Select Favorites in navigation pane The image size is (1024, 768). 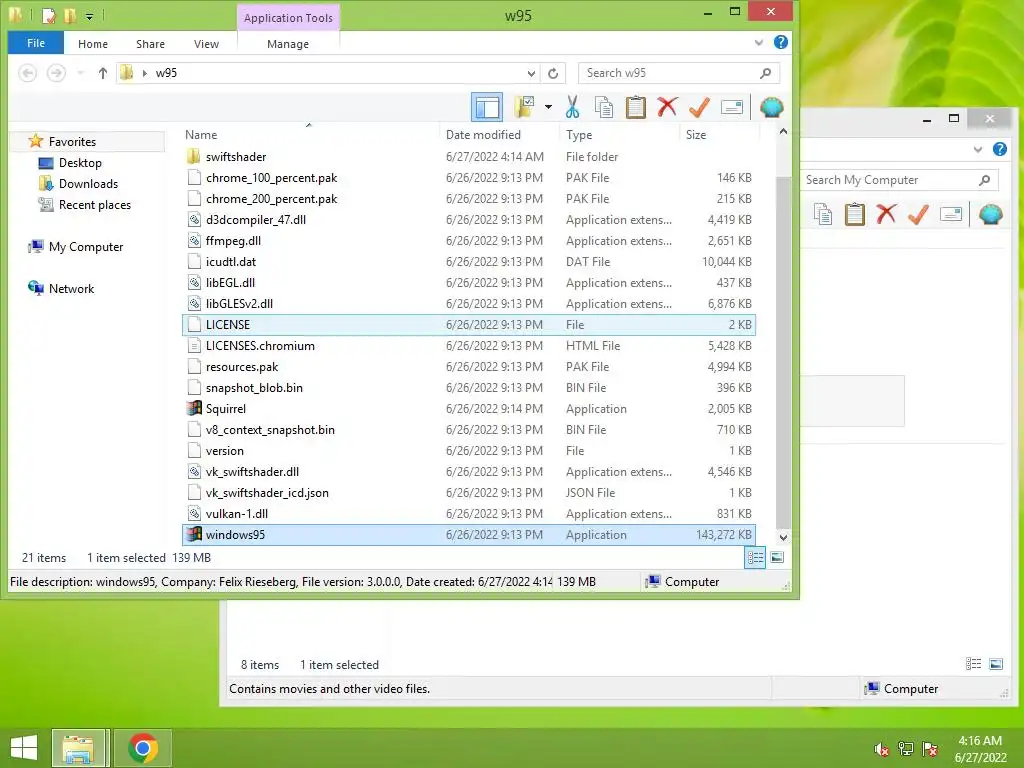click(72, 142)
